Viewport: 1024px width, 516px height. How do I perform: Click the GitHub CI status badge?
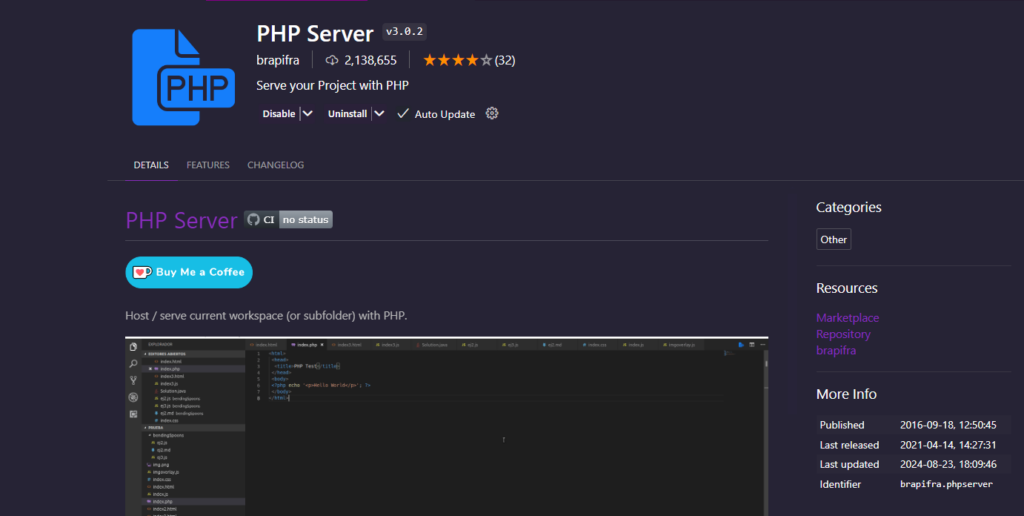coord(288,219)
